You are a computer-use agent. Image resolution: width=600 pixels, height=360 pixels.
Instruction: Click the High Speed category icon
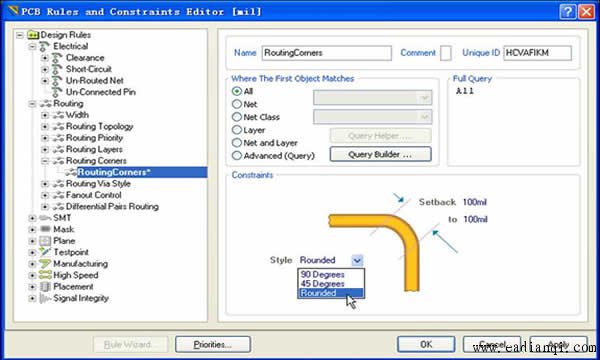coord(45,275)
